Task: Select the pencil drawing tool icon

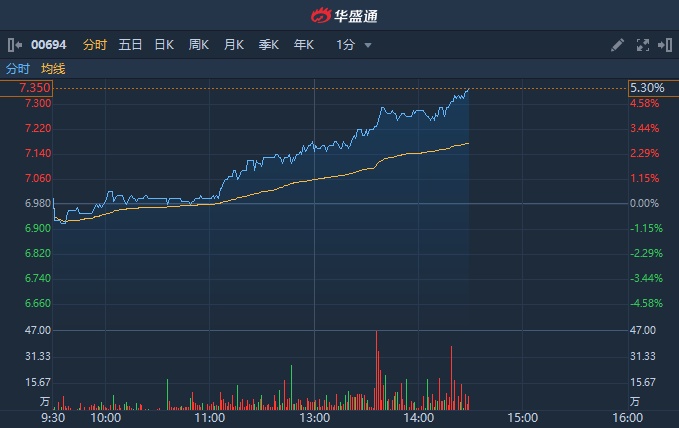Action: coord(617,45)
